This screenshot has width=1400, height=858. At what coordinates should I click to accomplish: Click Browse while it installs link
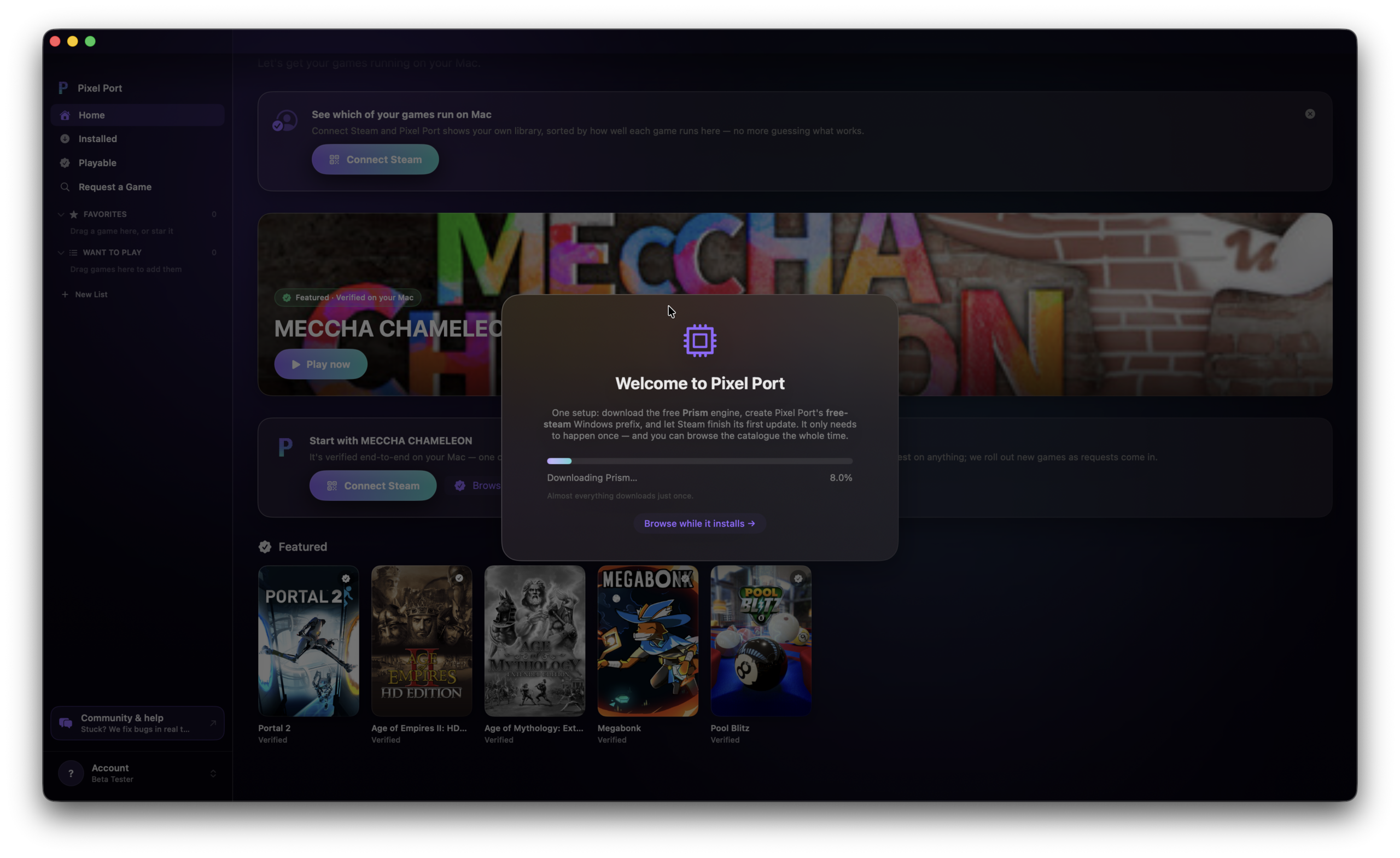pyautogui.click(x=699, y=523)
